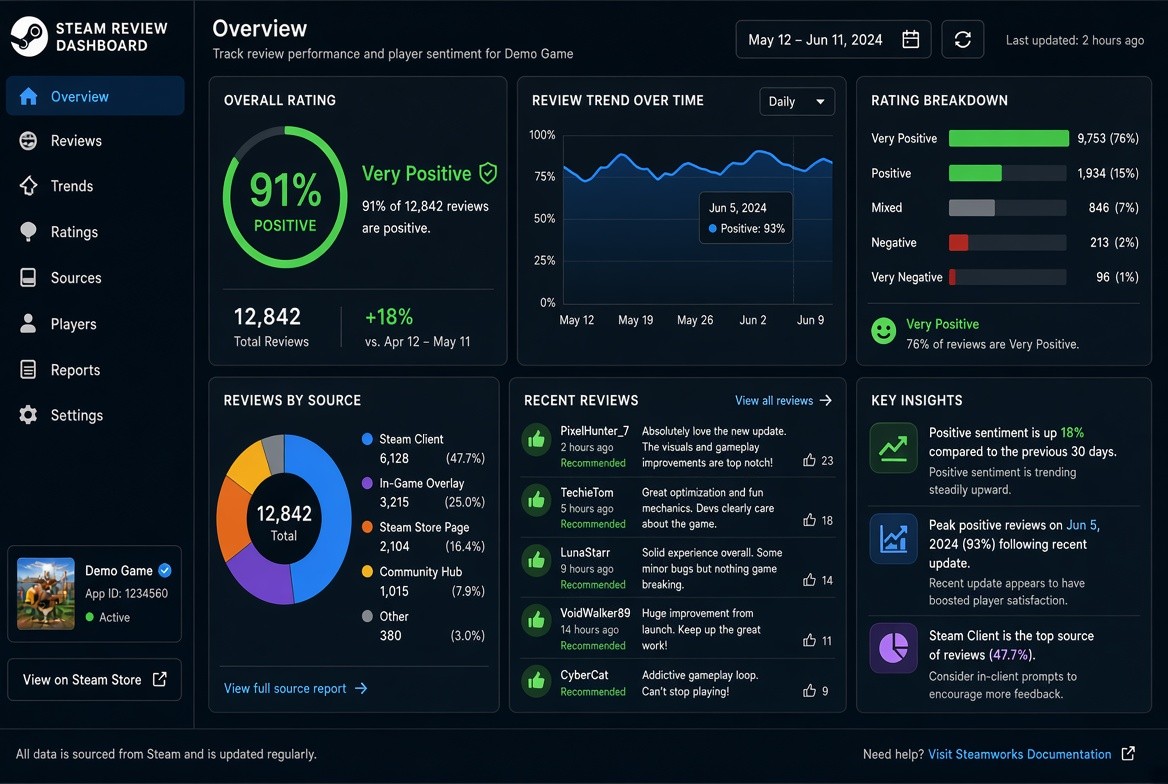Like TechieTom's review with 18 likes

[809, 519]
